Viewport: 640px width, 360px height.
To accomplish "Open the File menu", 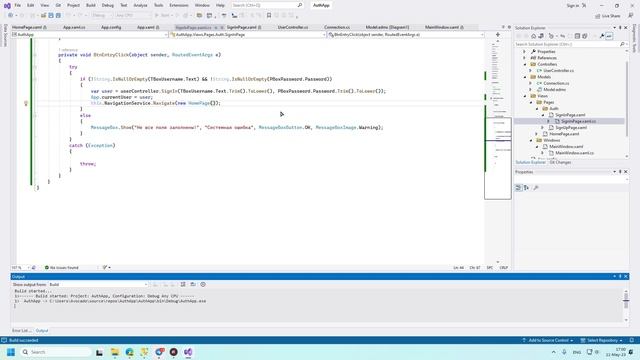I will [x=18, y=5].
